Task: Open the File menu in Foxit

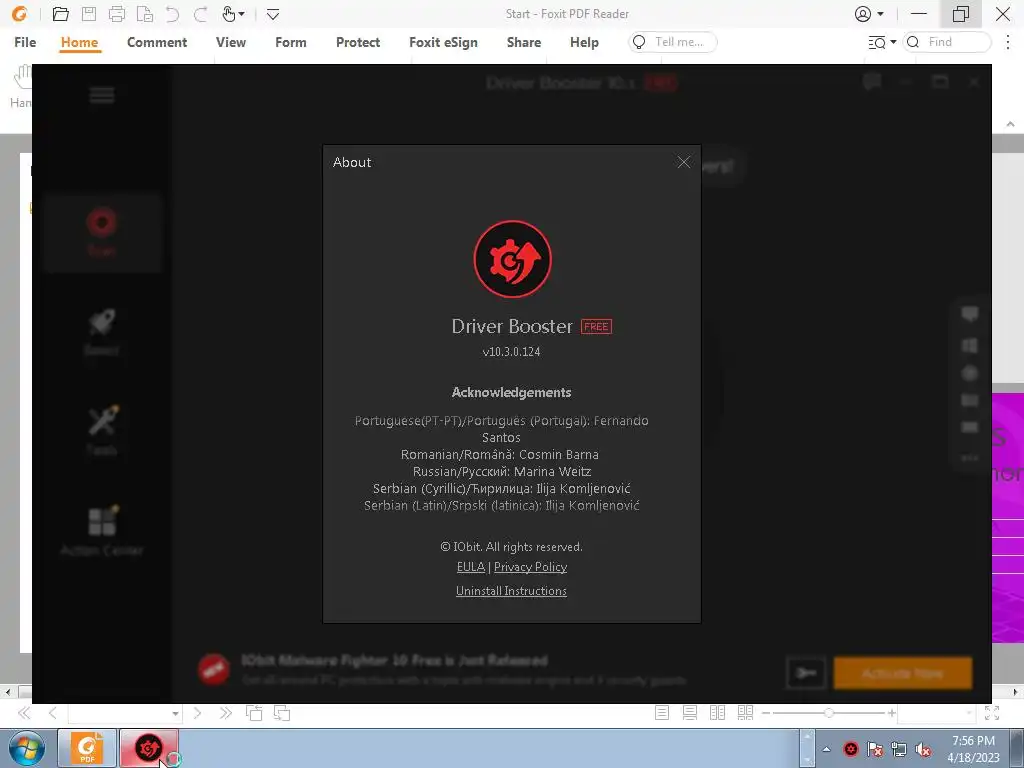Action: tap(25, 42)
